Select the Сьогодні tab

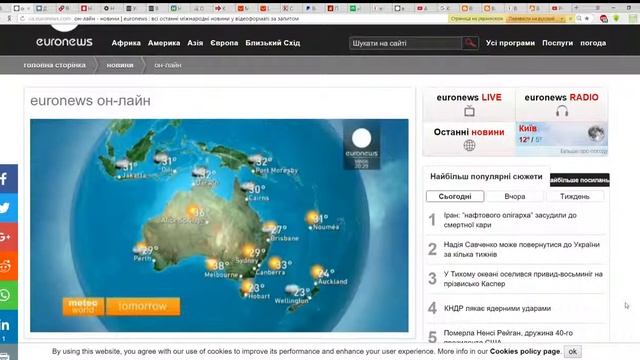(455, 196)
